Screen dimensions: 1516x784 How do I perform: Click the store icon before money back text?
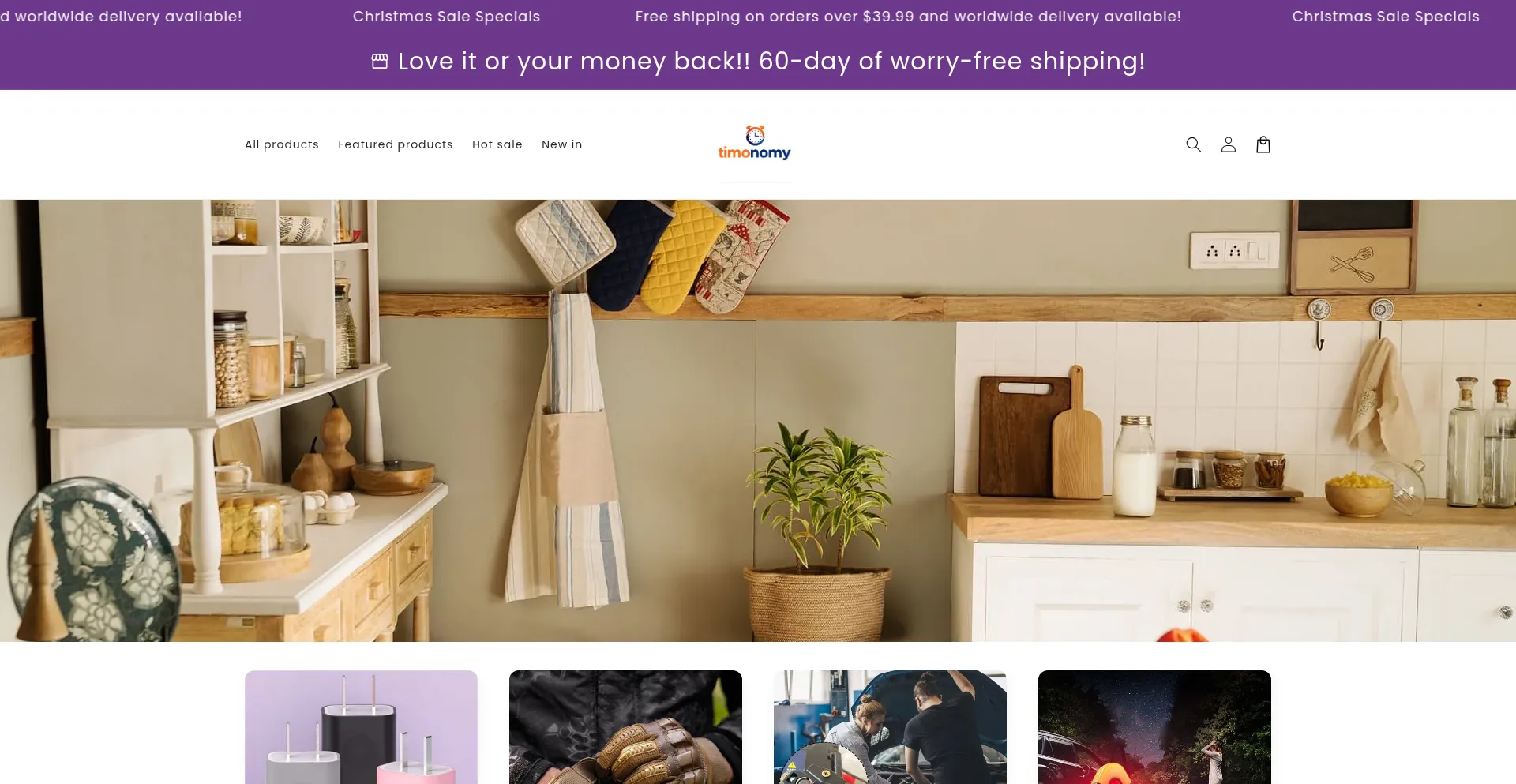pos(380,61)
